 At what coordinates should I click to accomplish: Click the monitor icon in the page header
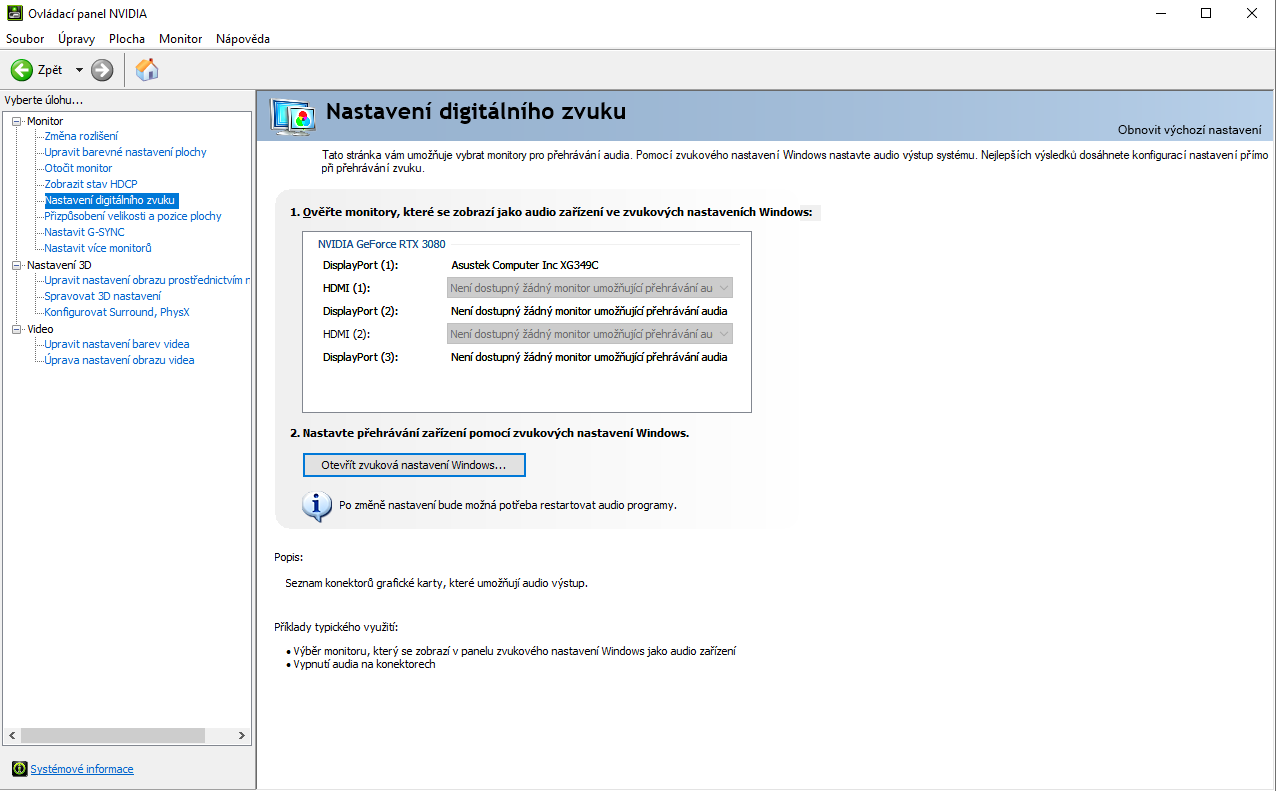pyautogui.click(x=293, y=117)
